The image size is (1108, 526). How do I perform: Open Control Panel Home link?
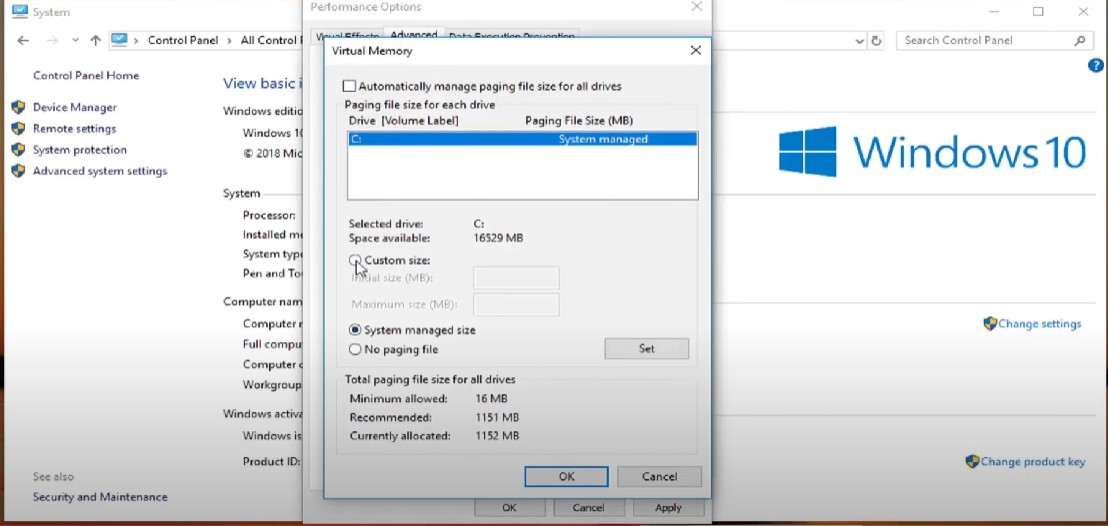coord(86,76)
